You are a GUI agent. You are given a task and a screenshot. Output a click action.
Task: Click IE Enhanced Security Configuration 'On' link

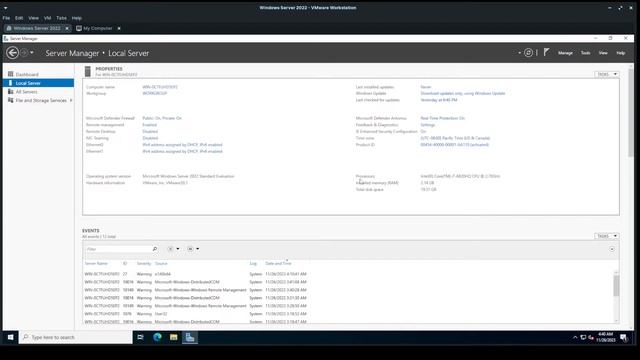(423, 131)
